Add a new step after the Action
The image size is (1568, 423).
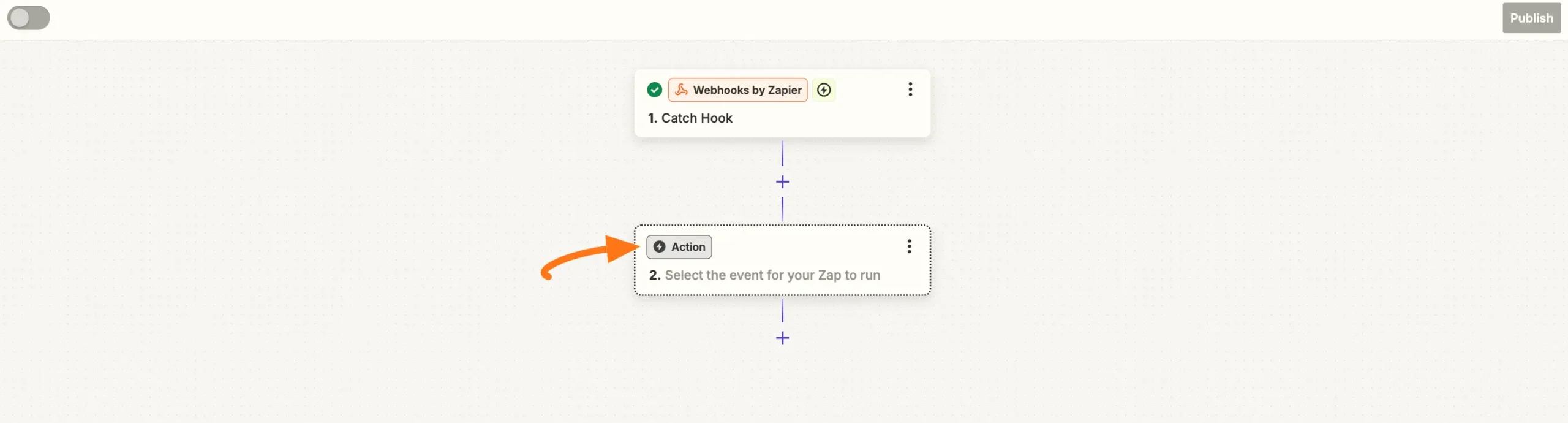[782, 338]
